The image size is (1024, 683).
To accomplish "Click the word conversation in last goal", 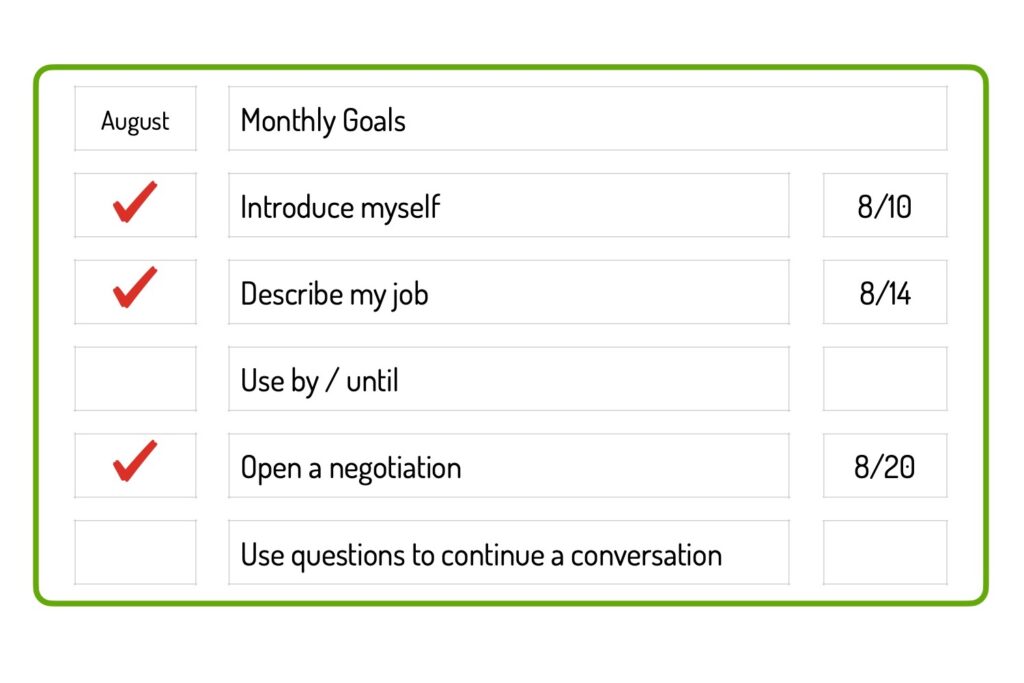I will (x=647, y=556).
